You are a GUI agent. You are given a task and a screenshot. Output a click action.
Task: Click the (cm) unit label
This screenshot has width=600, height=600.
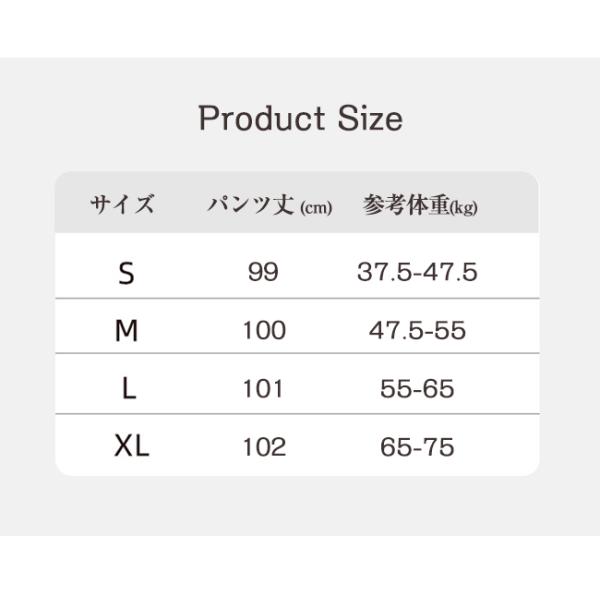click(316, 208)
